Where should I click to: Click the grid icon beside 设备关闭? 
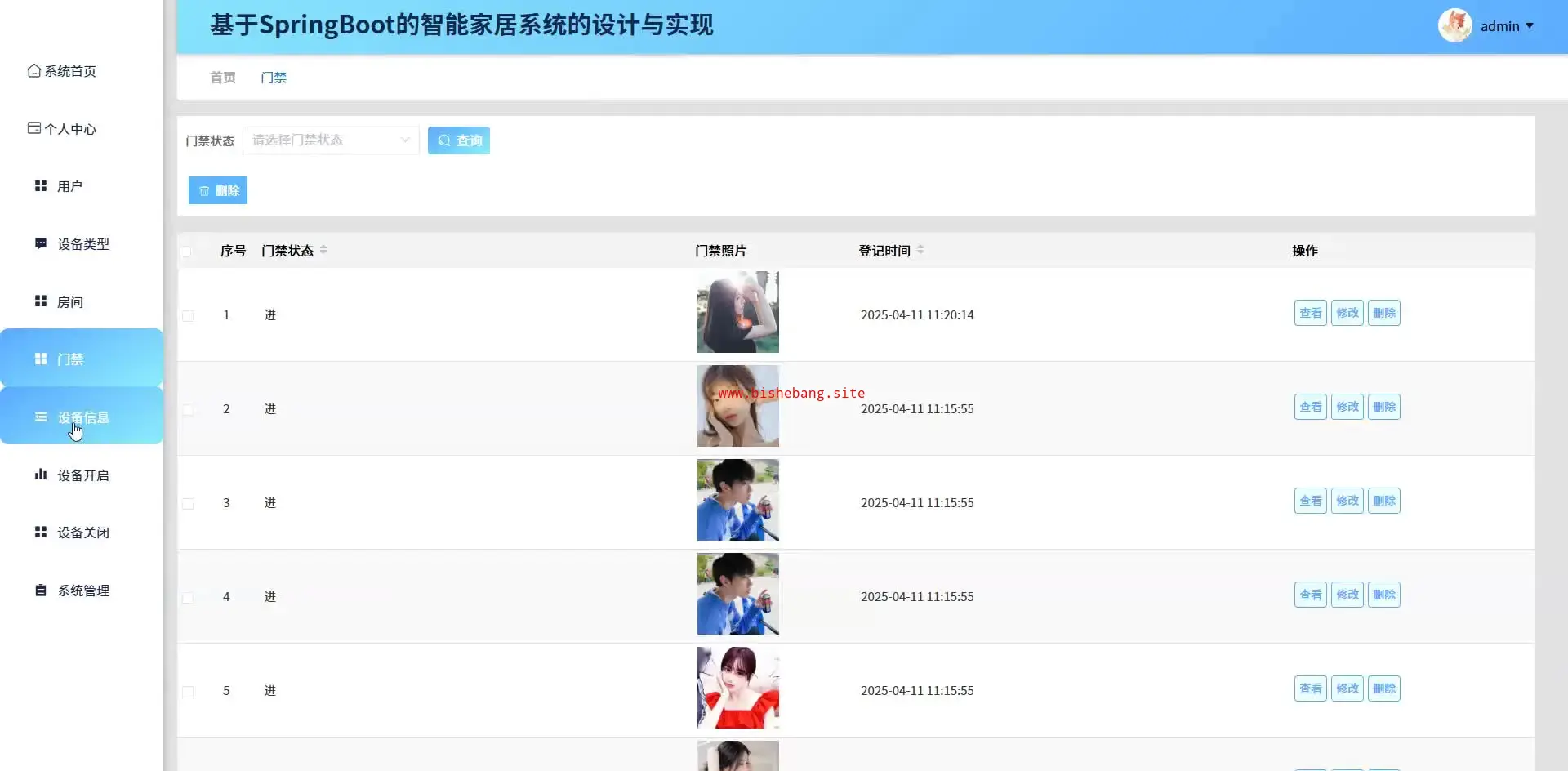click(x=41, y=532)
